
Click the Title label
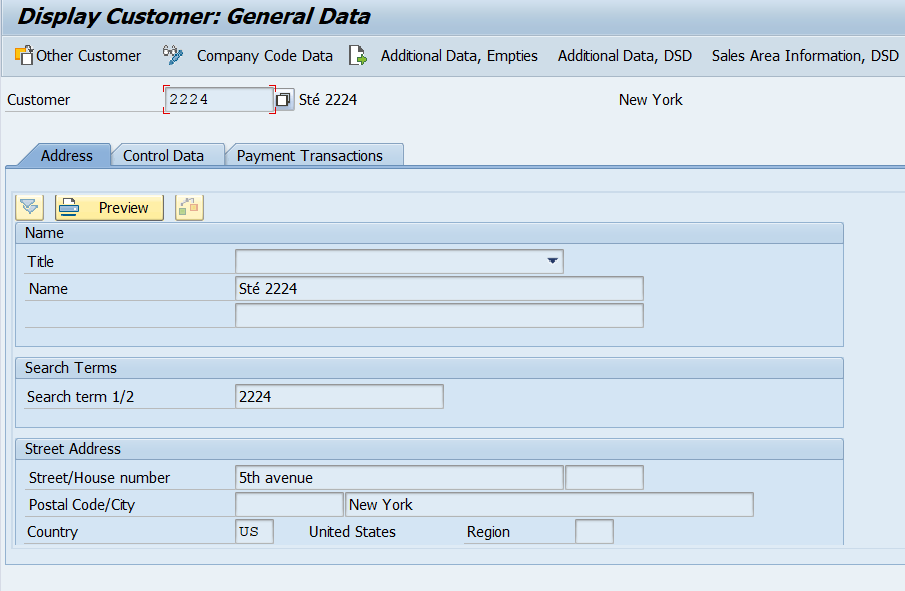click(40, 262)
